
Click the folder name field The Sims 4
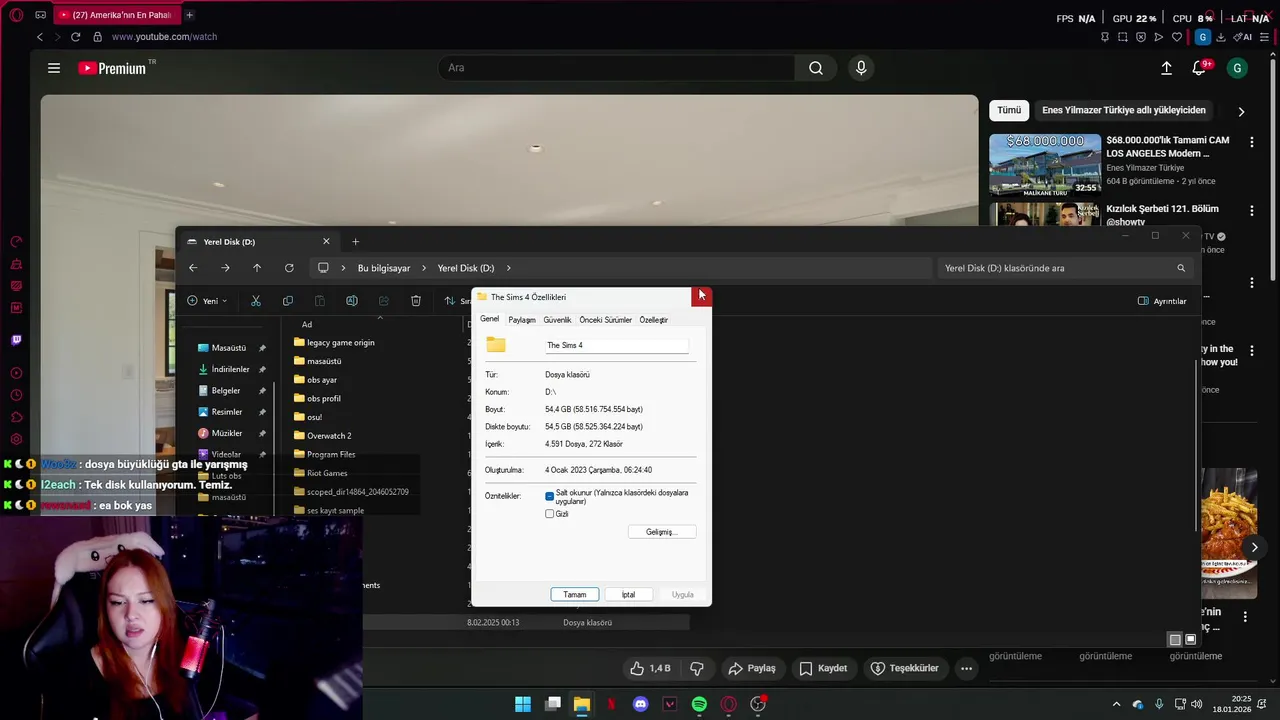(x=617, y=345)
